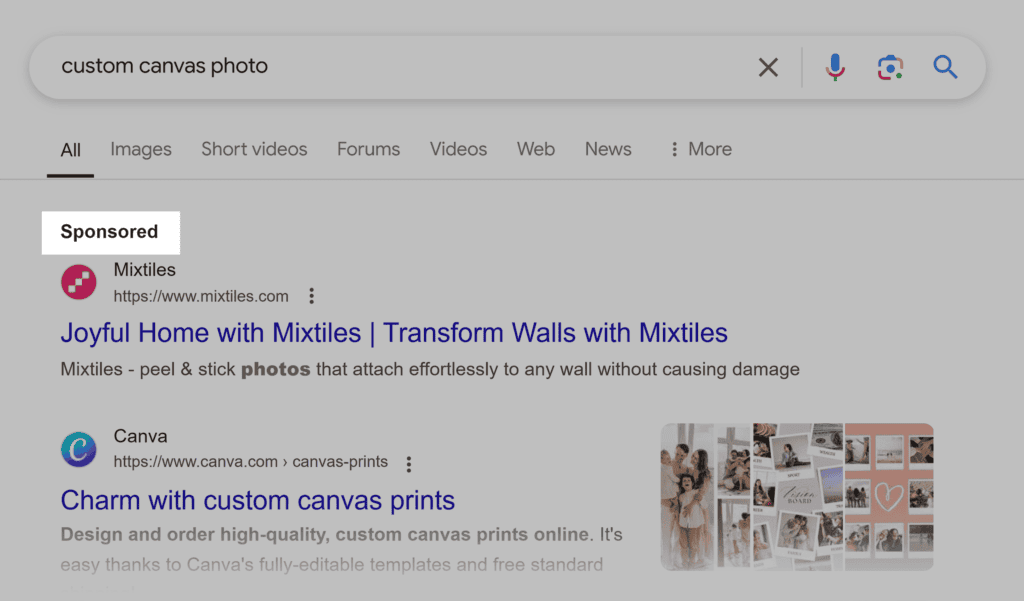Open three-dot options beside mixtiles.com URL
1024x601 pixels.
pos(312,296)
